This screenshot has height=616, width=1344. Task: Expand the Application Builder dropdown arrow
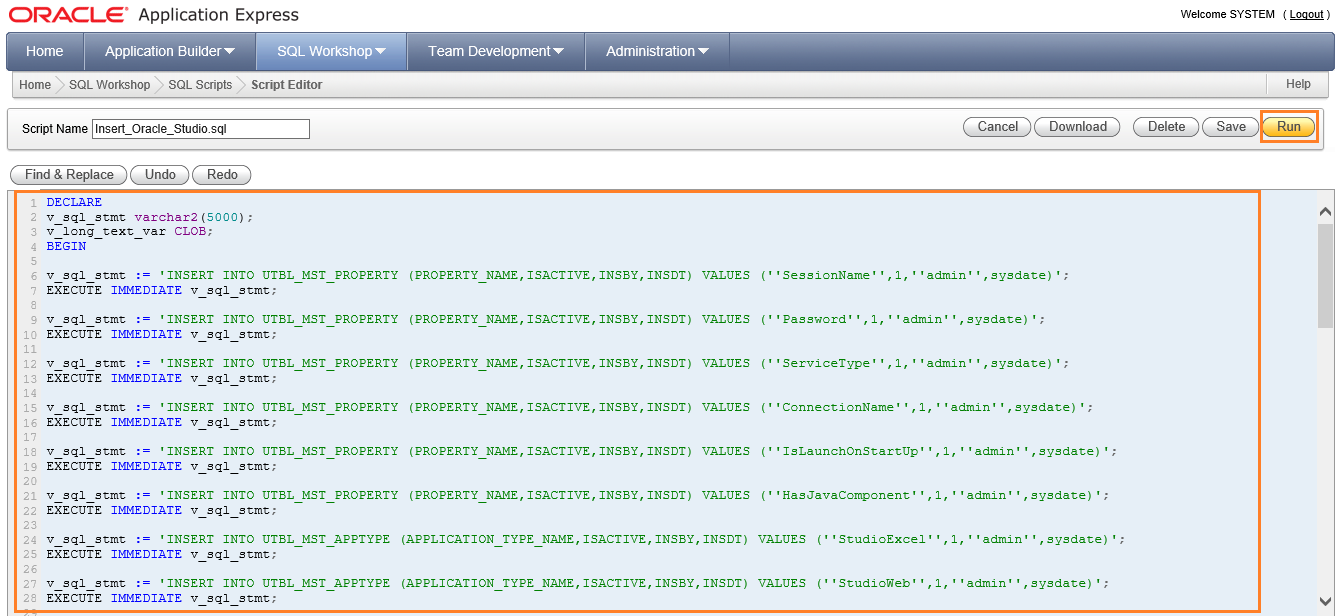[230, 52]
